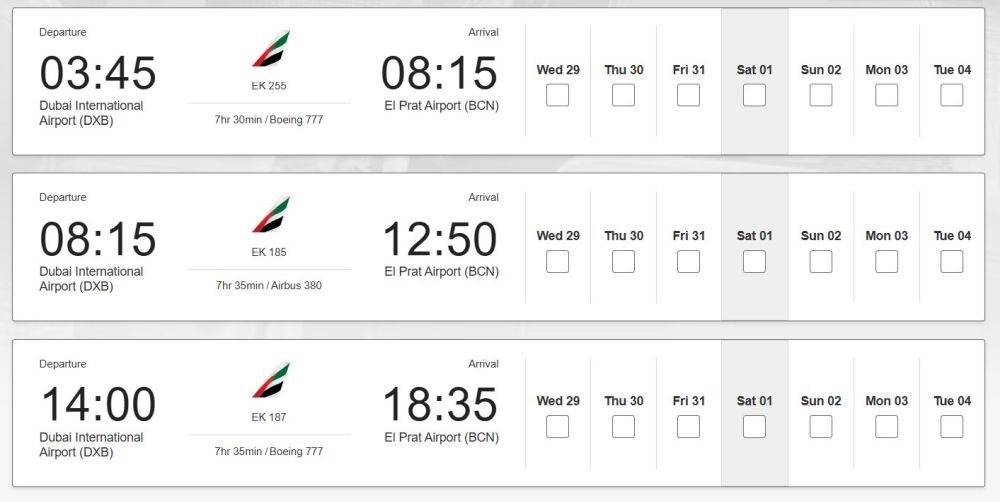The height and width of the screenshot is (502, 1000).
Task: Select Sat 01 checkbox for the 14:00 departure
Action: pos(754,427)
